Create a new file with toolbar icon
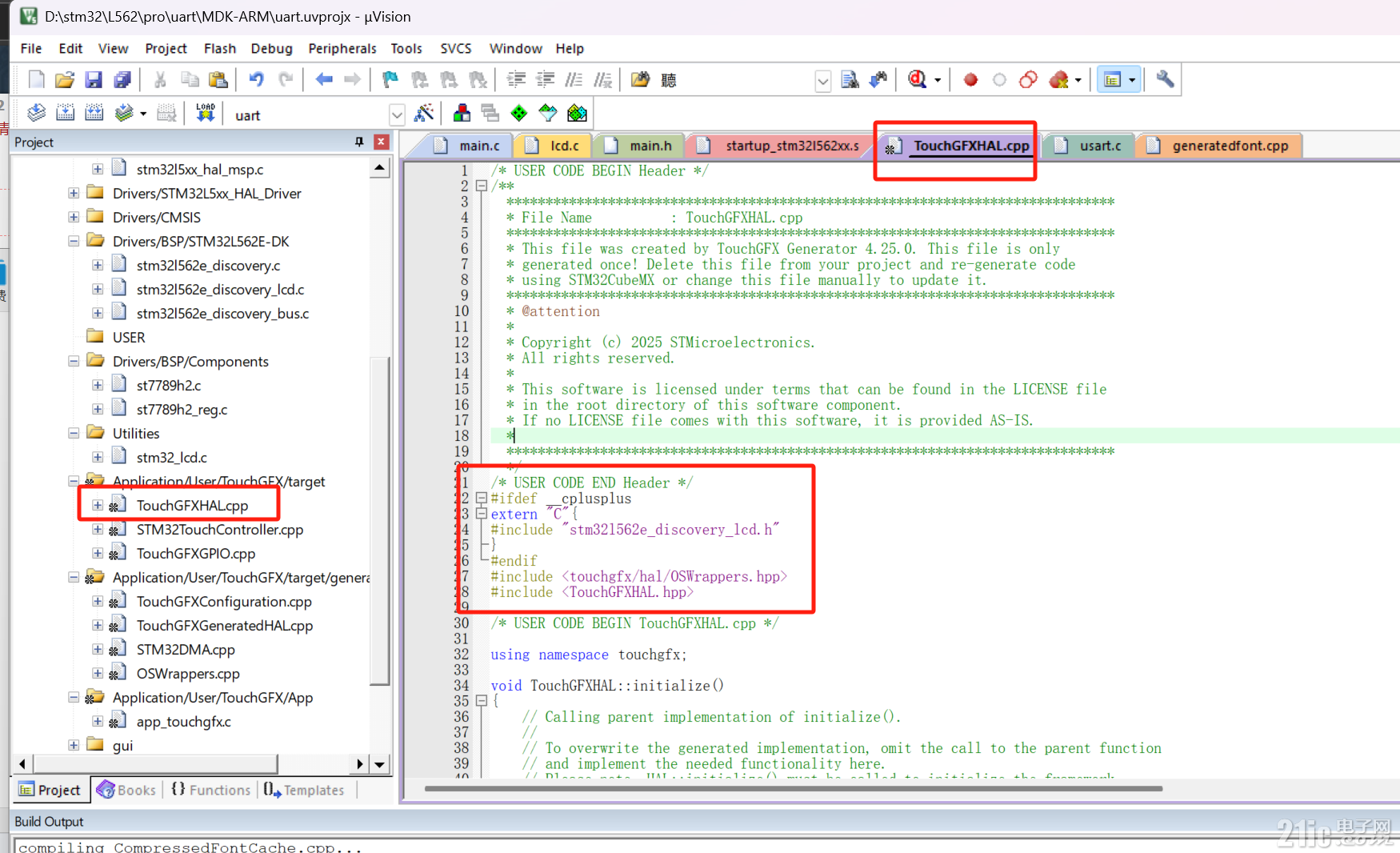 [37, 79]
